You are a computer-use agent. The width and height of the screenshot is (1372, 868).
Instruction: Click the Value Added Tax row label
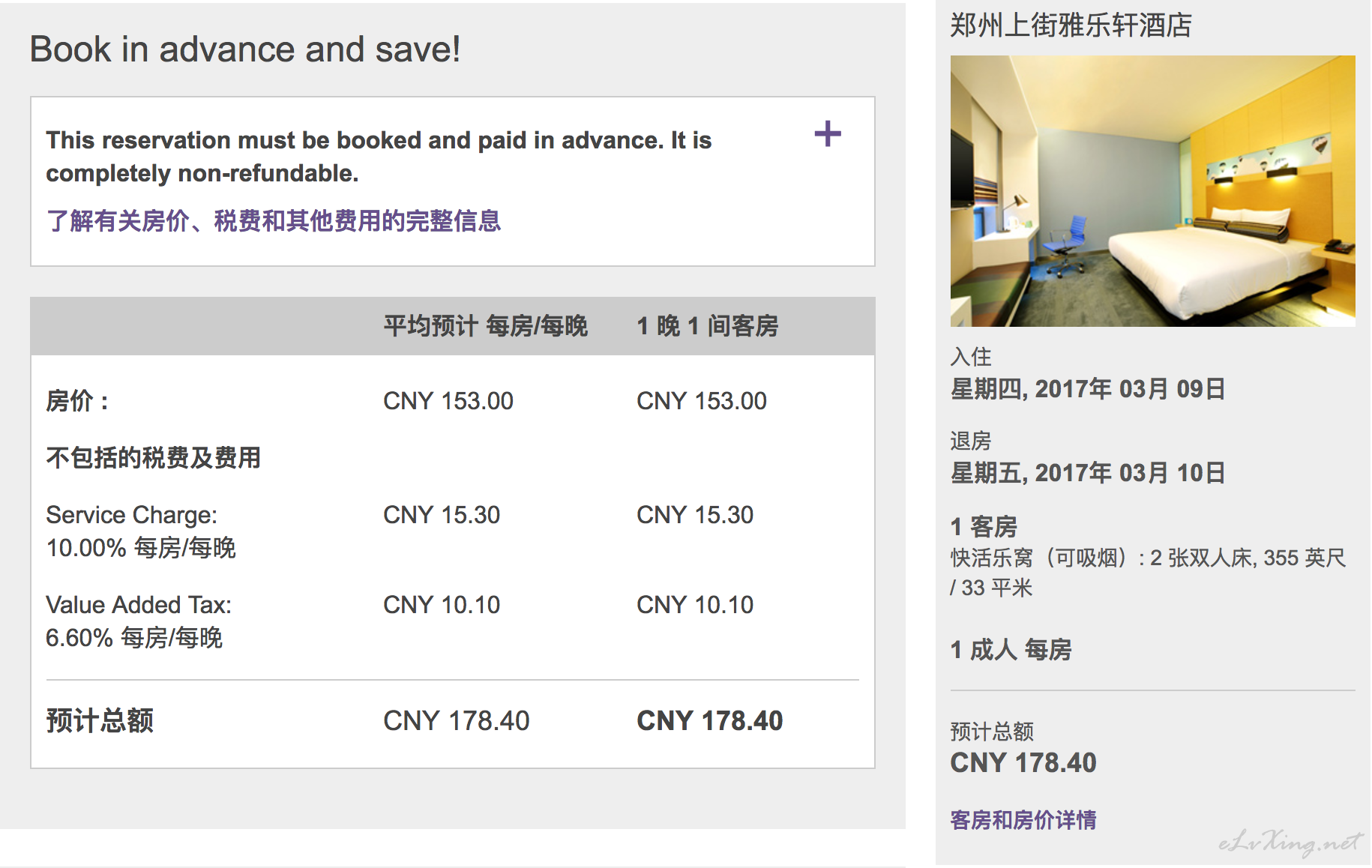point(139,621)
